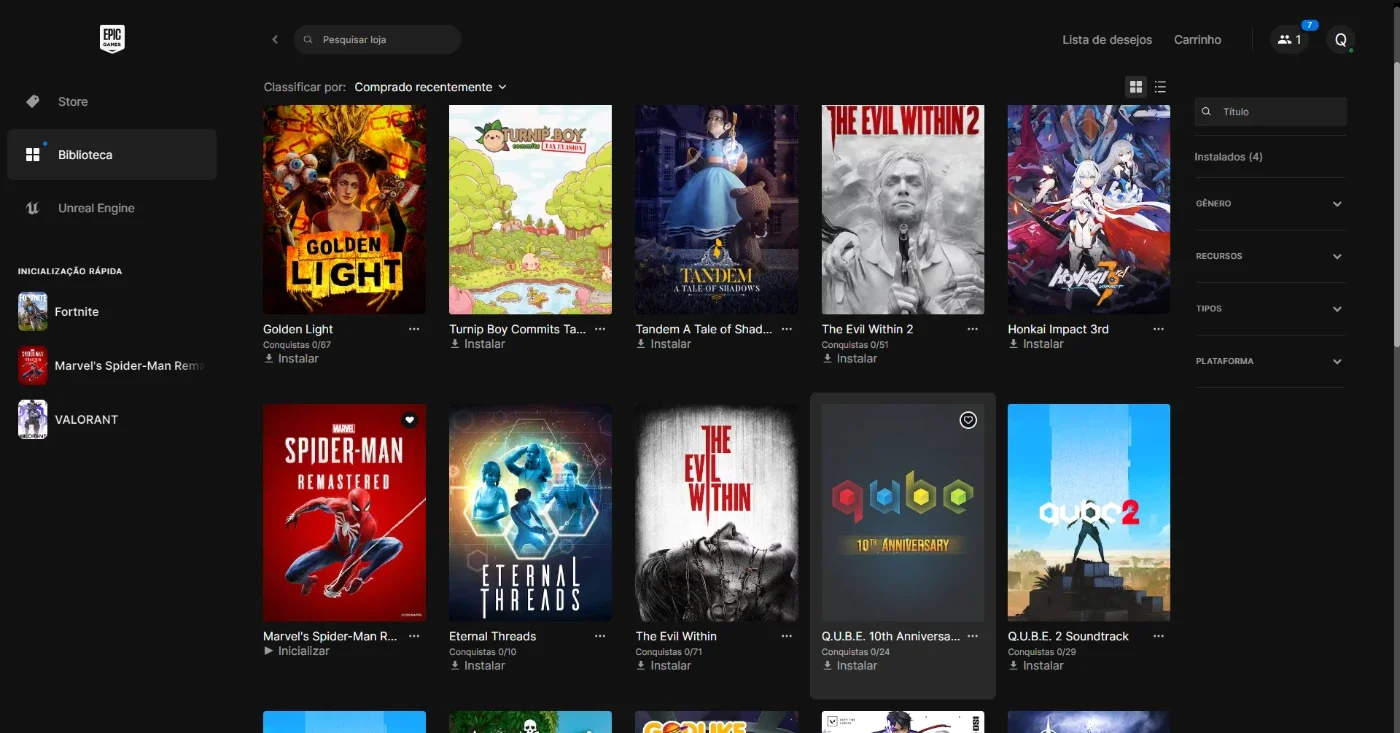Expand the RECURSOS filter

pyautogui.click(x=1270, y=256)
